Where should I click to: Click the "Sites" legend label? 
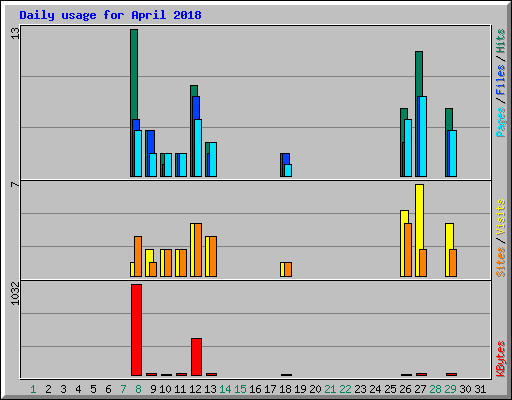point(501,262)
